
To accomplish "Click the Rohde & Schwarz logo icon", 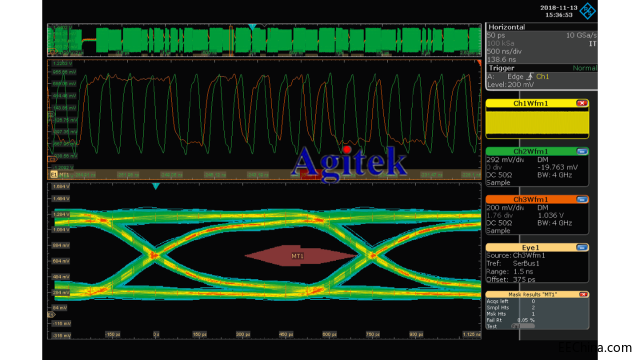I will (588, 11).
